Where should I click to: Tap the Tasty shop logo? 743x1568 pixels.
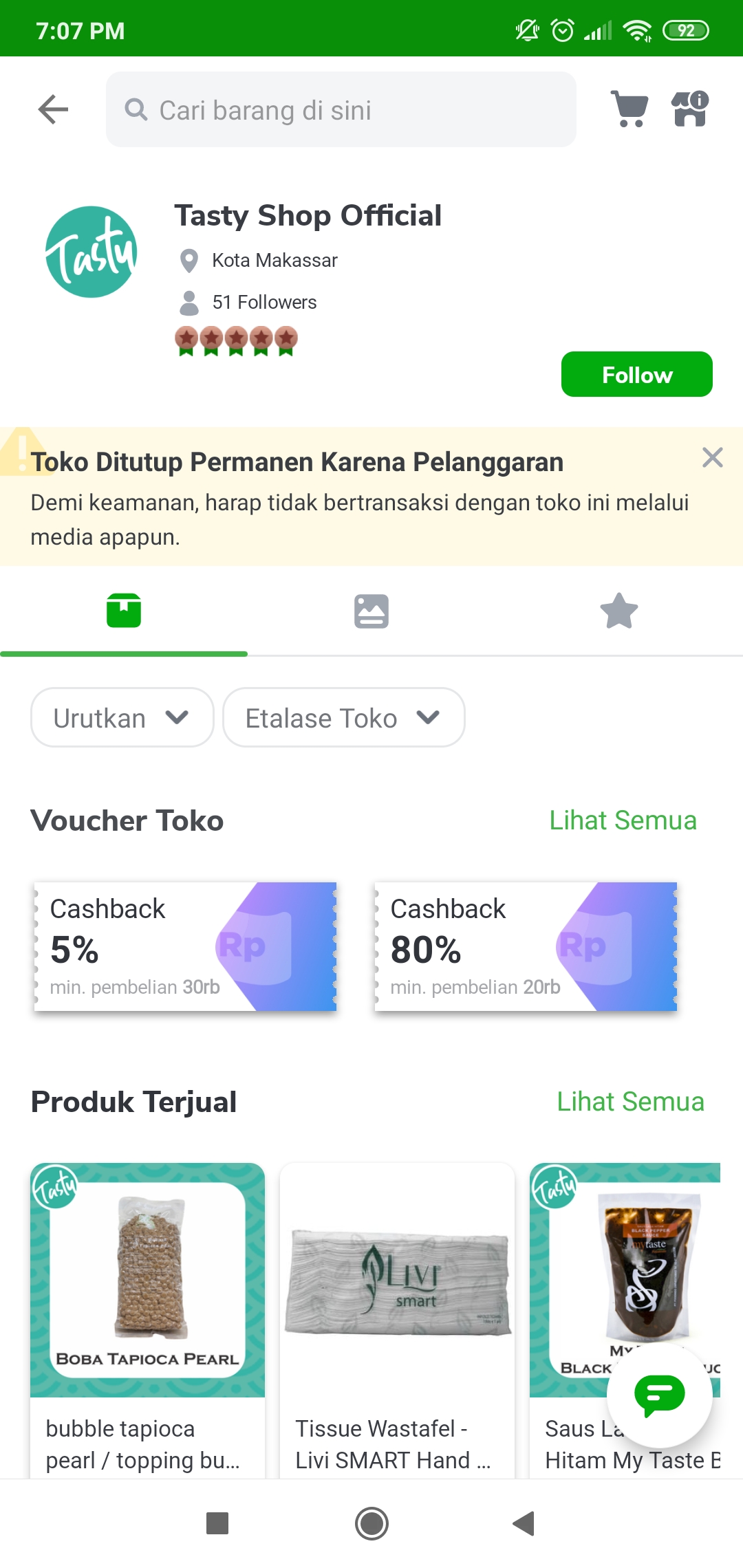91,252
